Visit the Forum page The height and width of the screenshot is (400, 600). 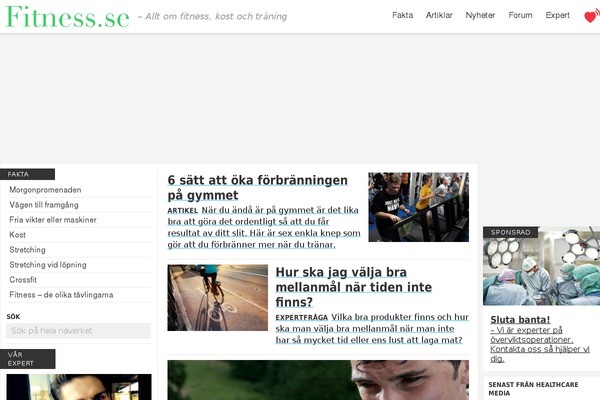(520, 15)
